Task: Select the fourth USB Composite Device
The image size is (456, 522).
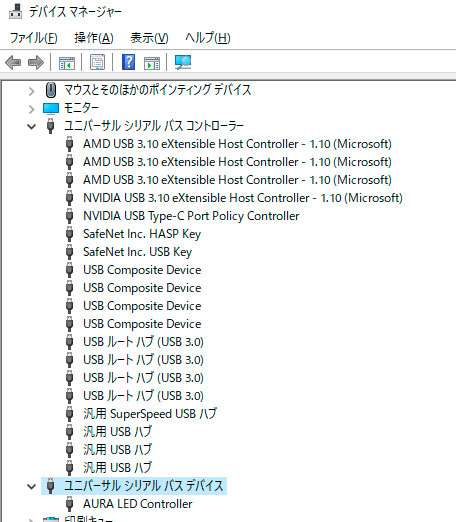Action: coord(142,324)
